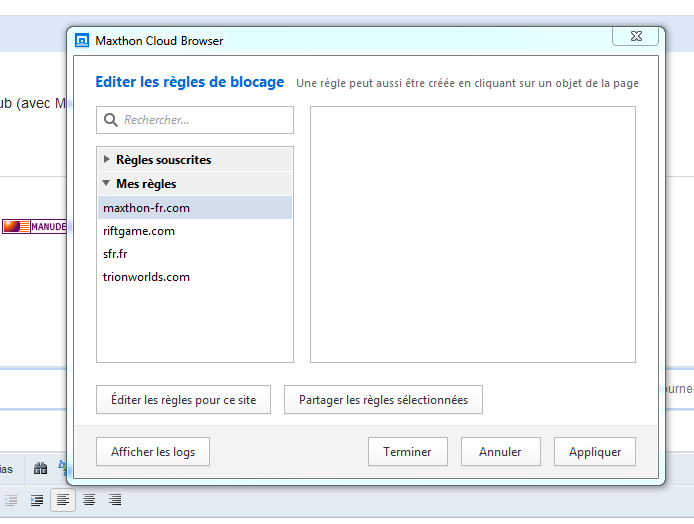This screenshot has height=524, width=694.
Task: Open Afficher les logs
Action: pos(153,451)
